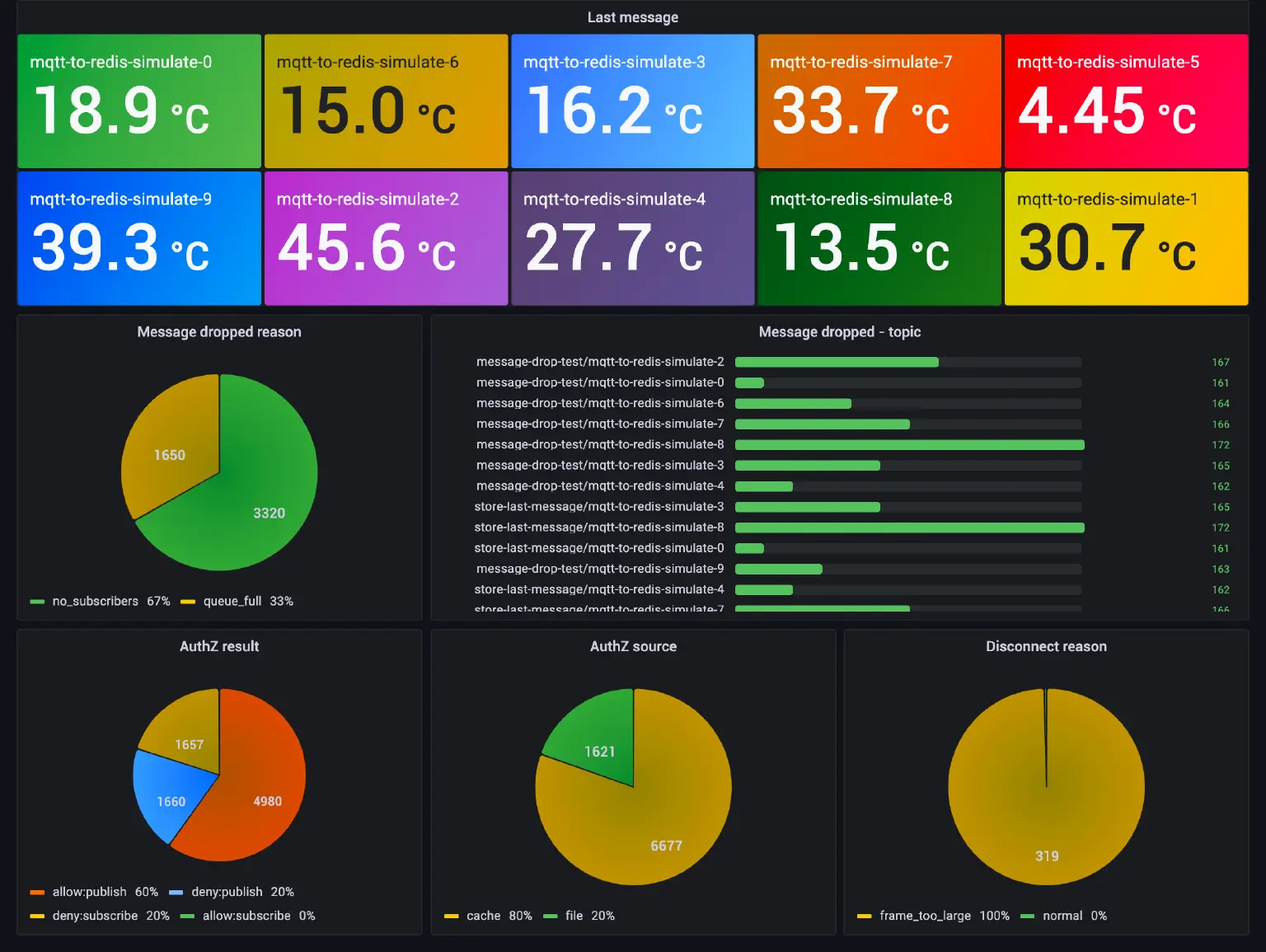1266x952 pixels.
Task: Select the frame_too_large legend marker
Action: click(x=864, y=916)
